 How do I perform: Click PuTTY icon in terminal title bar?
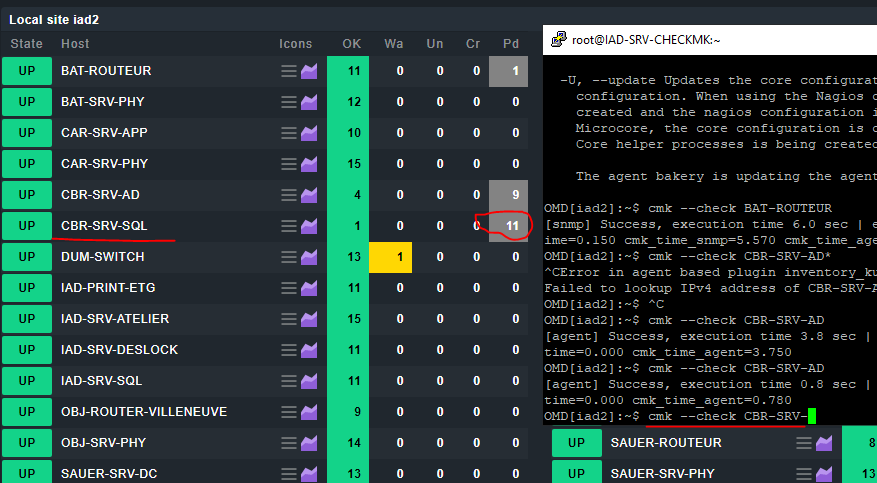tap(557, 40)
